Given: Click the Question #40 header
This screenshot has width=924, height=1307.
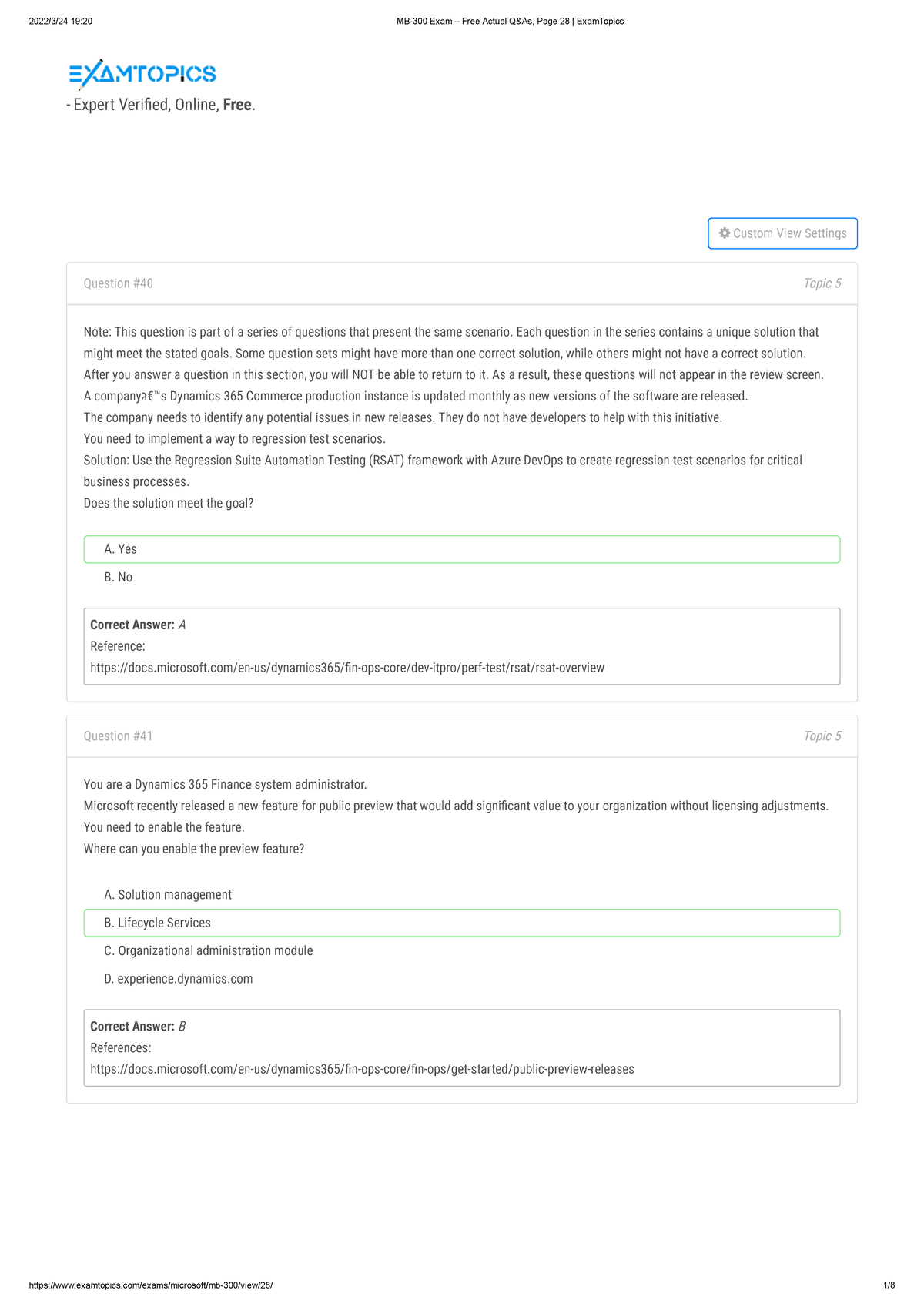Looking at the screenshot, I should (x=119, y=283).
